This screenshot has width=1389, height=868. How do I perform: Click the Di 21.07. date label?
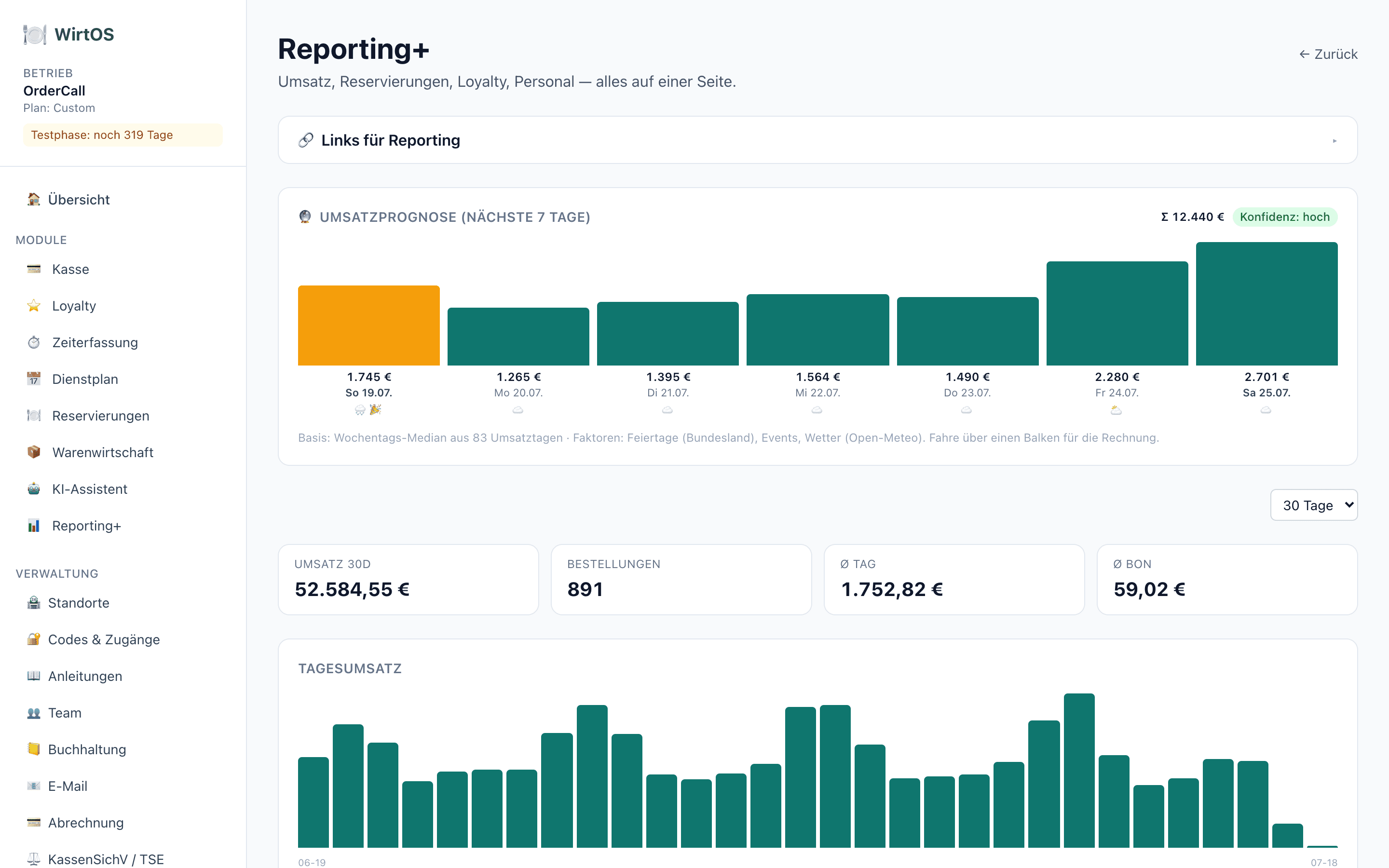pyautogui.click(x=667, y=393)
